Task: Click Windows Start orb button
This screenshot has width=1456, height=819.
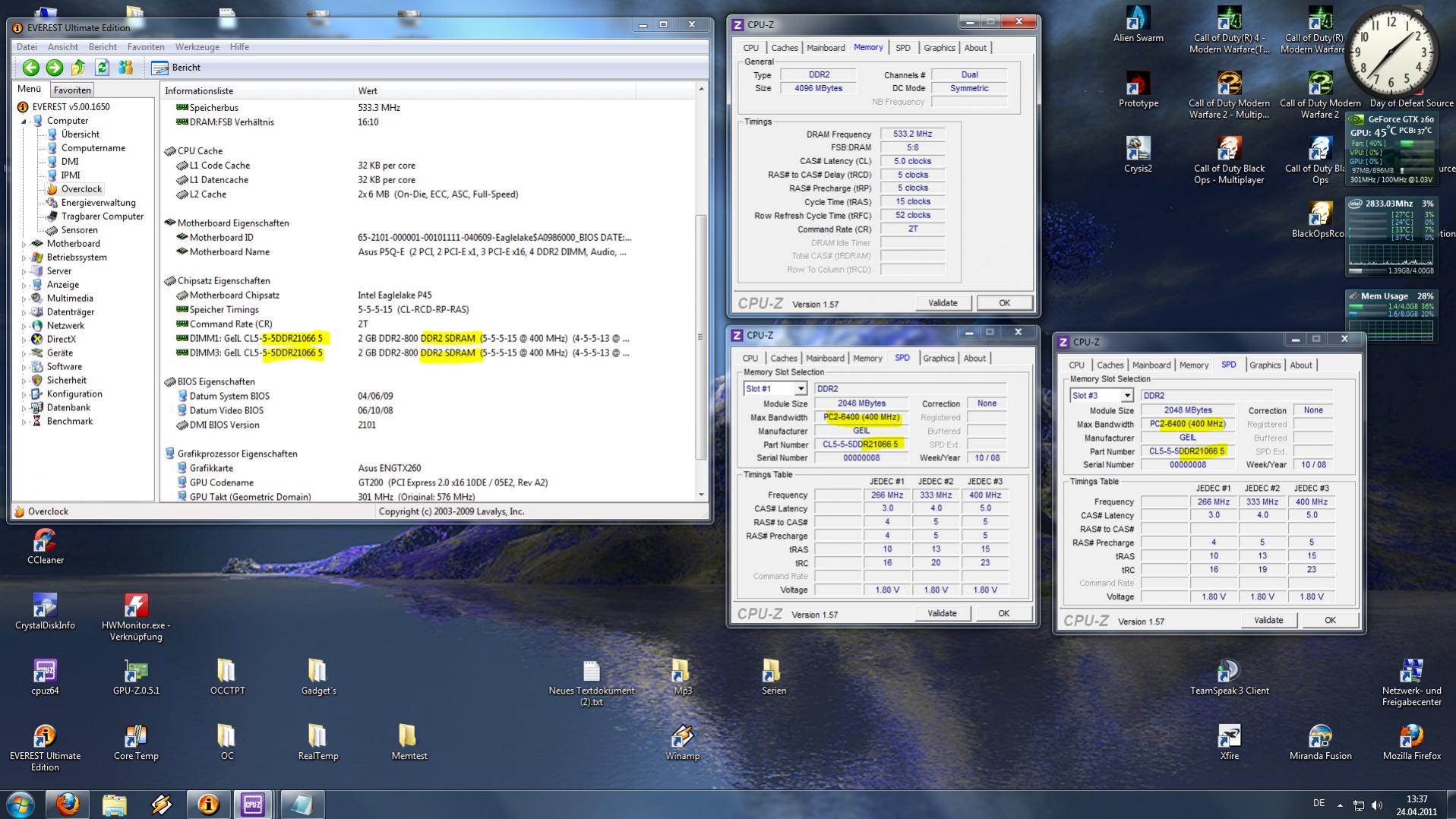Action: coord(21,804)
